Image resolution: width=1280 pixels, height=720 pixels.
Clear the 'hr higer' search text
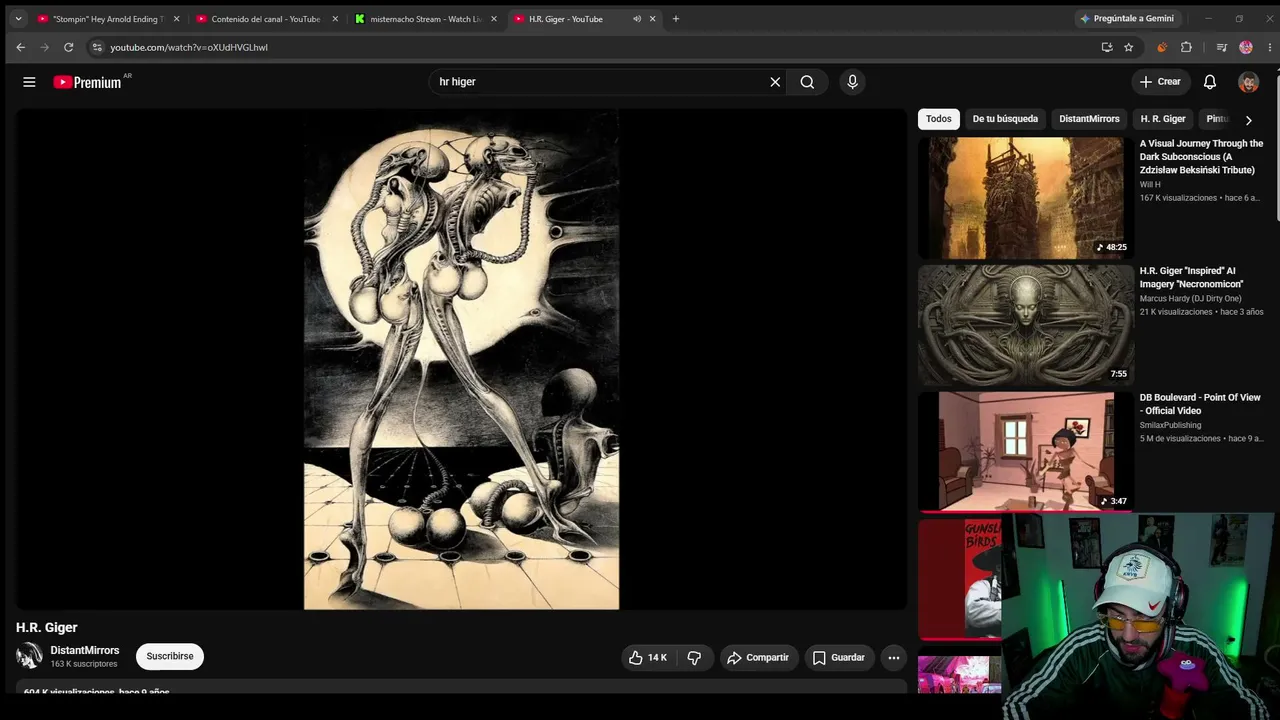pos(775,82)
